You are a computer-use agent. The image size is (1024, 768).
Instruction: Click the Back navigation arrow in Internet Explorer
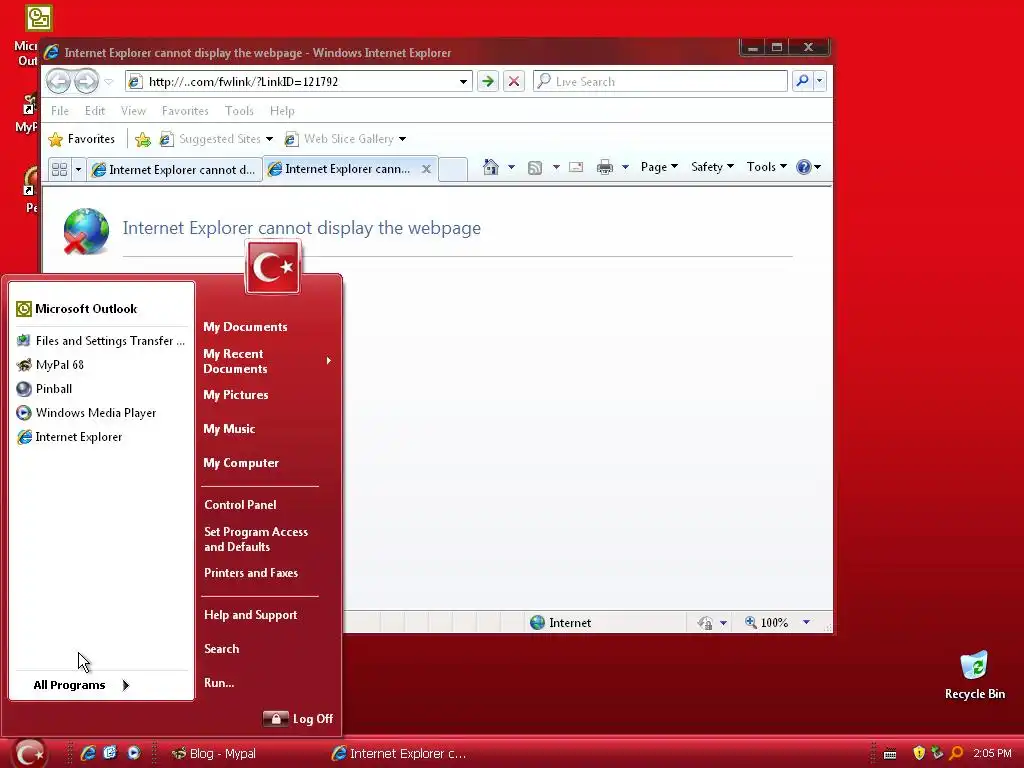coord(59,82)
